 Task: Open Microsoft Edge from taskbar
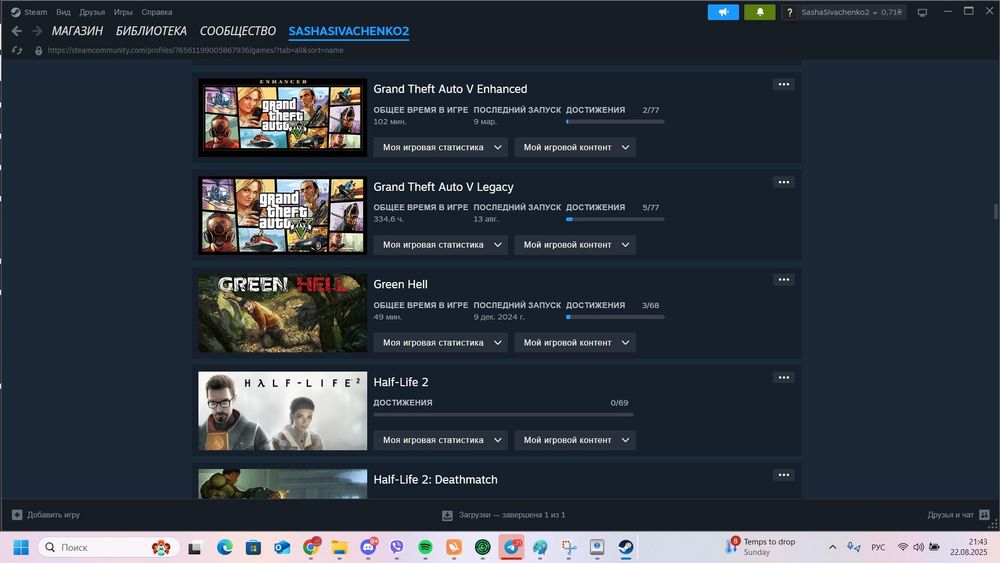coord(224,548)
